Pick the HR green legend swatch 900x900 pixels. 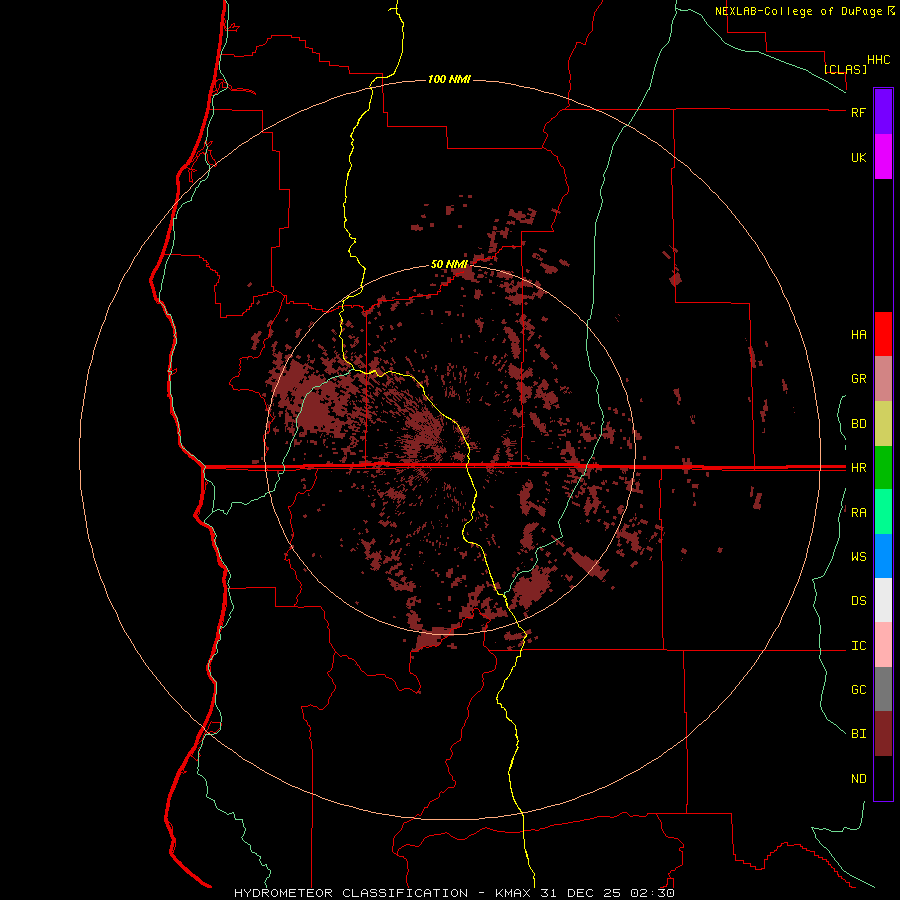(x=883, y=468)
